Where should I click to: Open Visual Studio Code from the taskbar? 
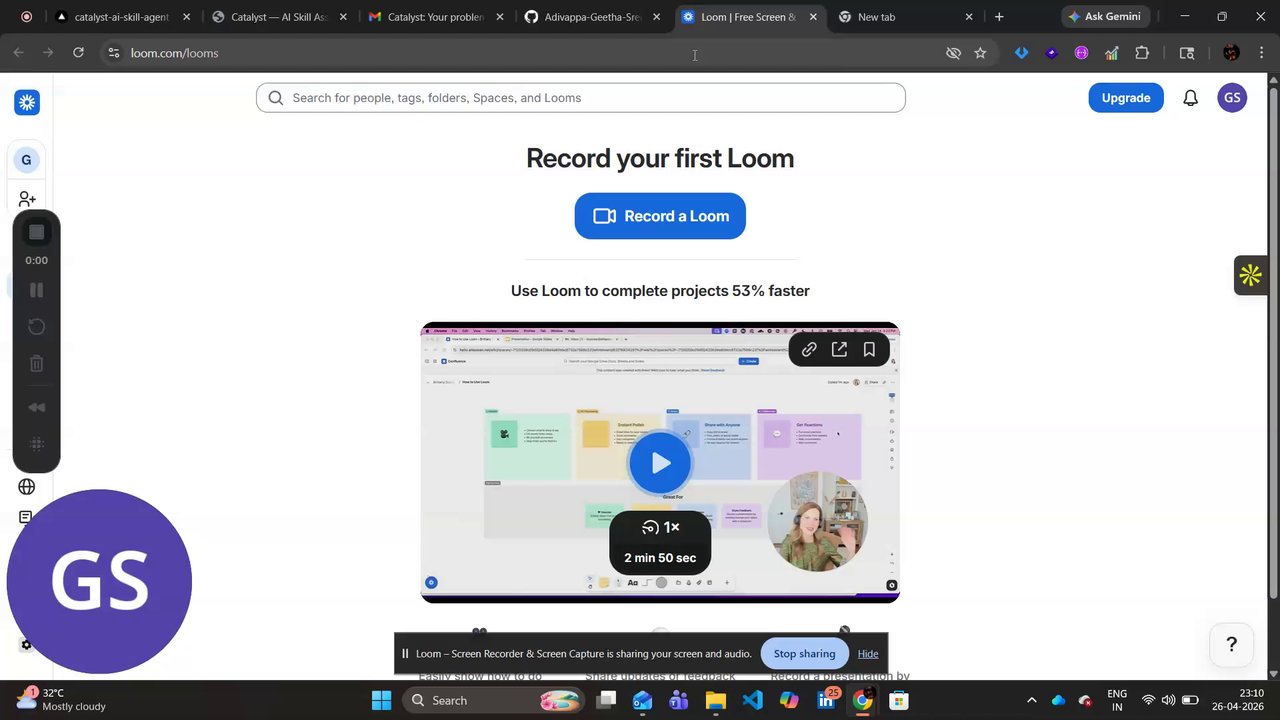coord(752,701)
